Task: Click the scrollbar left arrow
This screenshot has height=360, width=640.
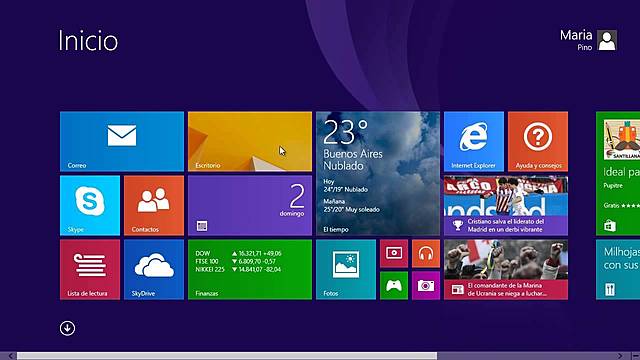Action: (x=11, y=356)
